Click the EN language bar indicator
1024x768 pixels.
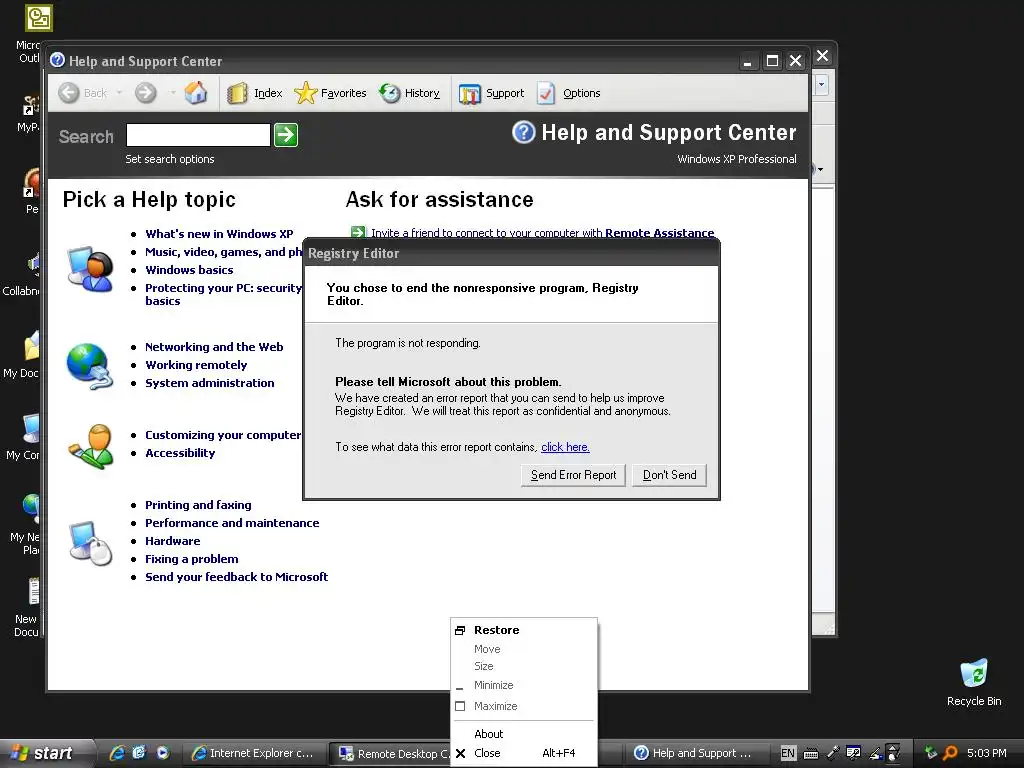click(788, 753)
